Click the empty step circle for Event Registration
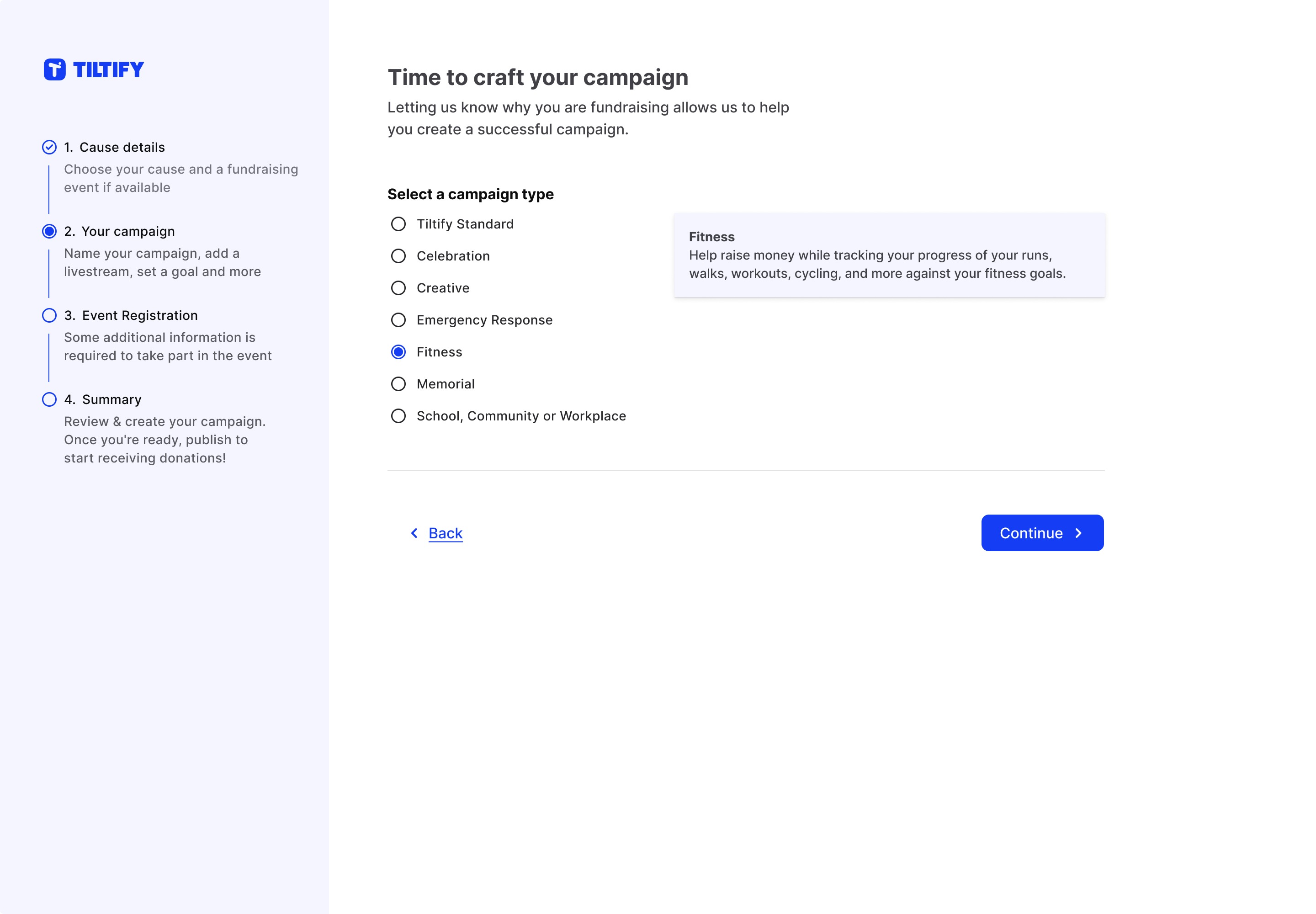1316x914 pixels. (49, 315)
